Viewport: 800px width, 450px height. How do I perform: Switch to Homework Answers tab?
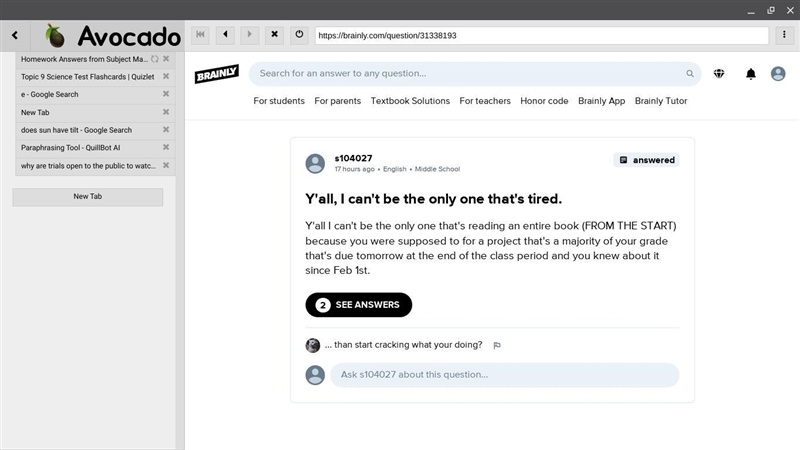click(84, 59)
